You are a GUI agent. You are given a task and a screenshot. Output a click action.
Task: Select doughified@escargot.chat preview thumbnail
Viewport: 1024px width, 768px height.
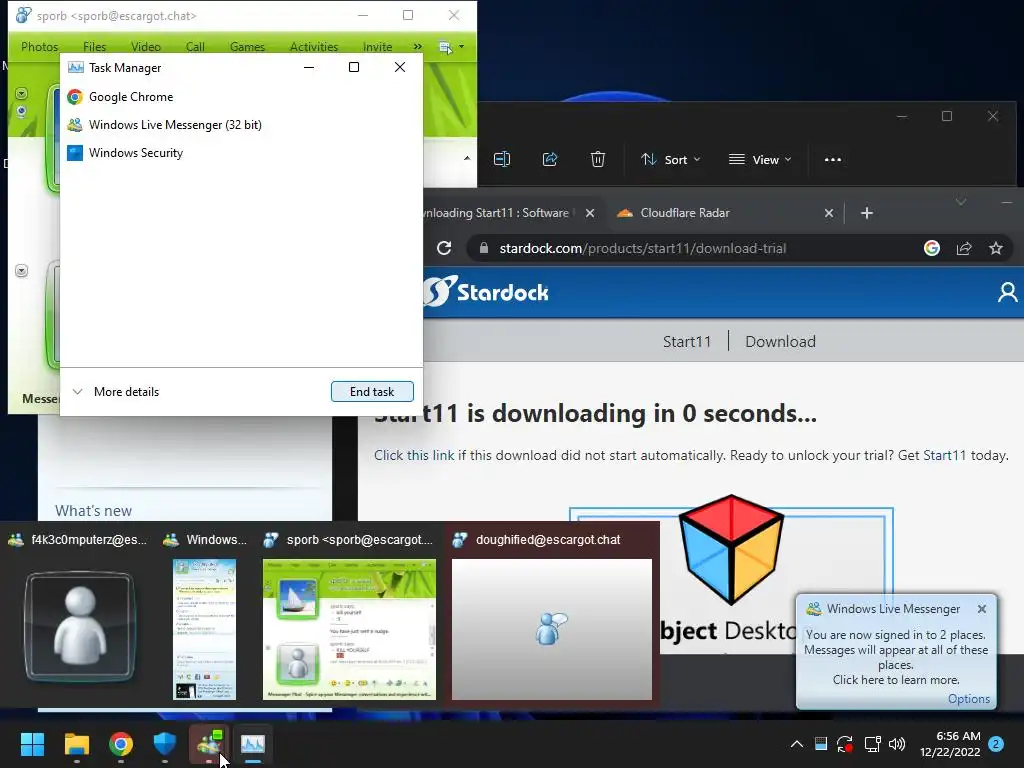coord(551,616)
